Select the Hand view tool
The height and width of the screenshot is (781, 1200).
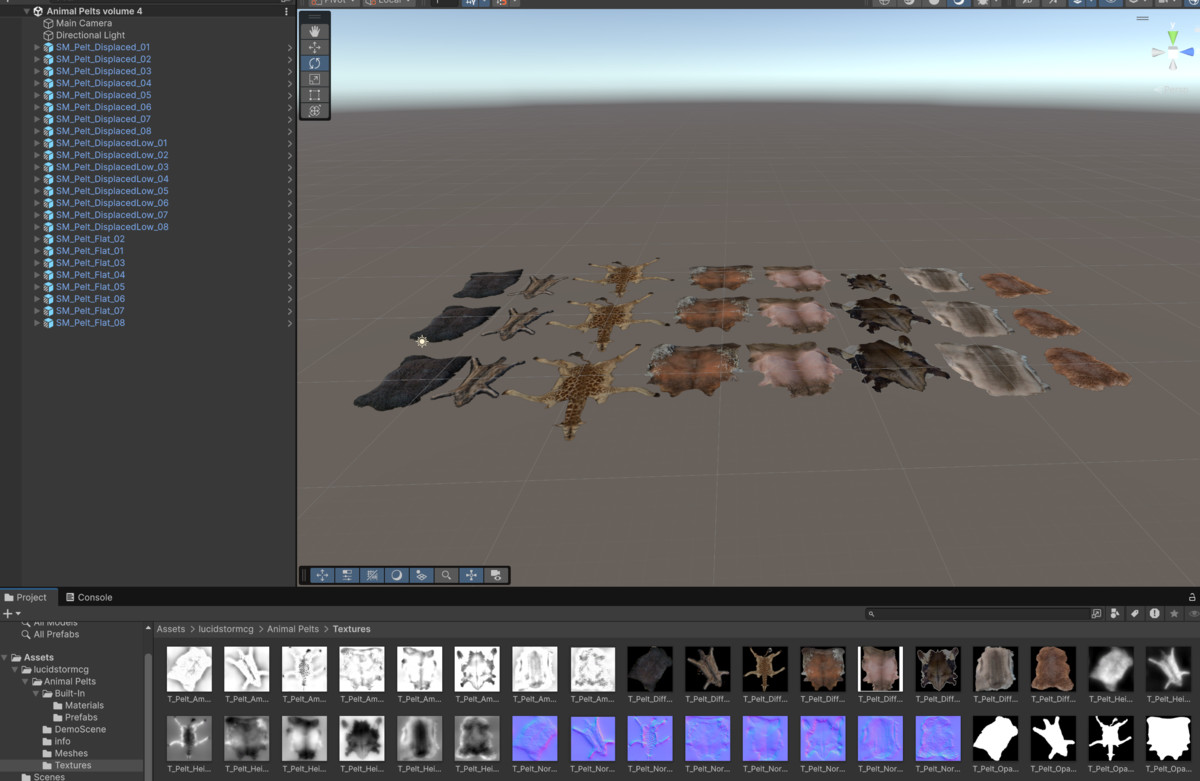pyautogui.click(x=314, y=31)
